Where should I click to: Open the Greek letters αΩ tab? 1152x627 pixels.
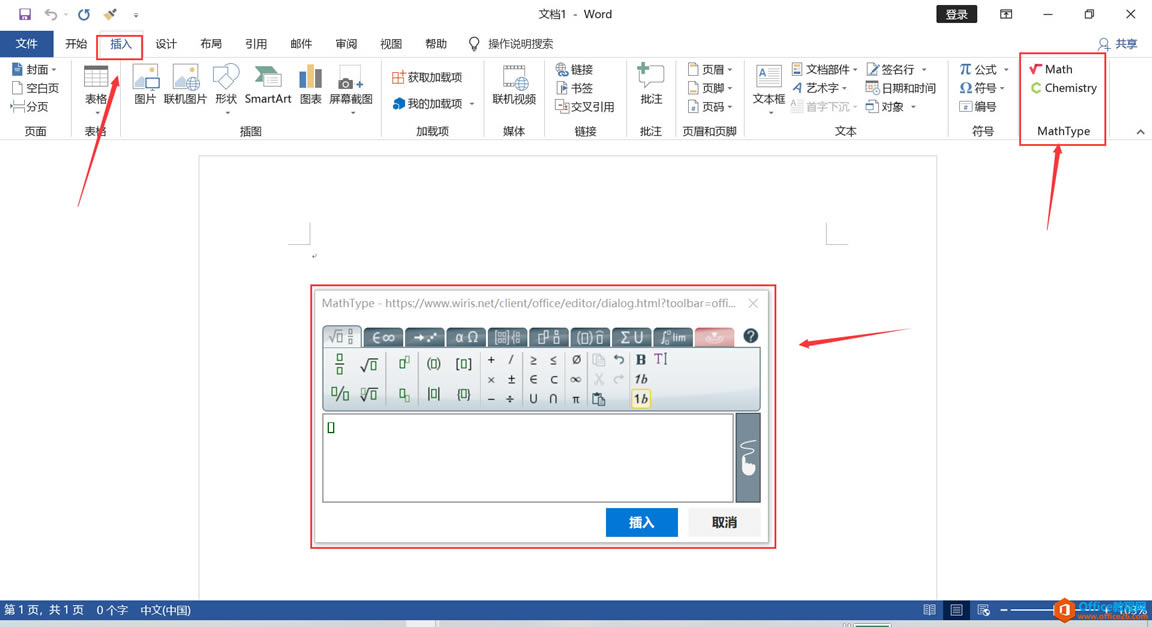[x=467, y=337]
